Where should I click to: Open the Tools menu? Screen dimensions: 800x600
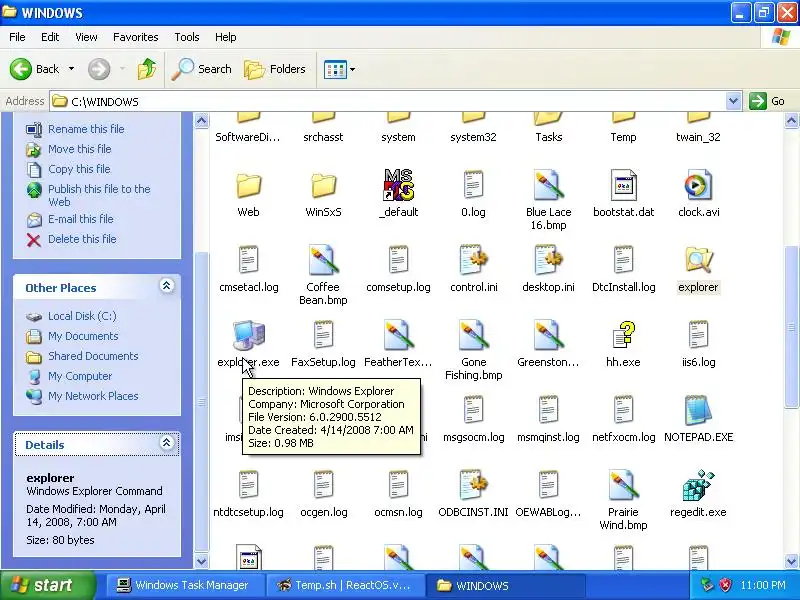tap(187, 37)
